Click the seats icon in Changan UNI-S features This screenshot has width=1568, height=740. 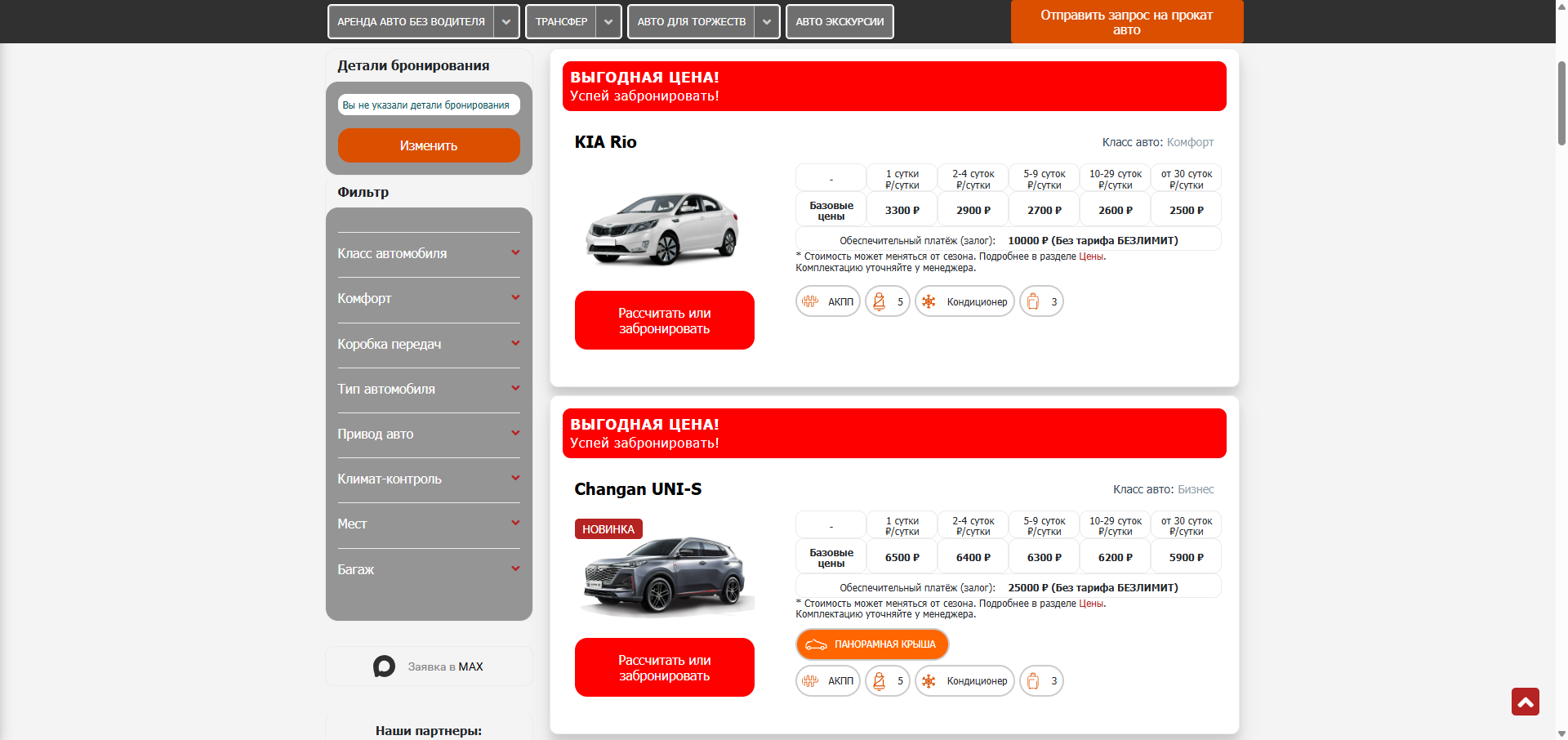[880, 680]
